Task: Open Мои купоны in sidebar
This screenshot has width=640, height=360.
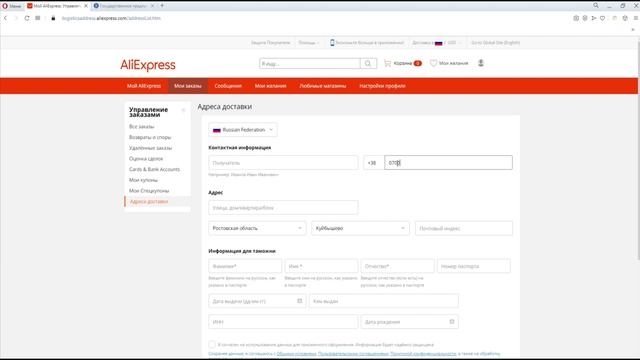Action: point(143,180)
